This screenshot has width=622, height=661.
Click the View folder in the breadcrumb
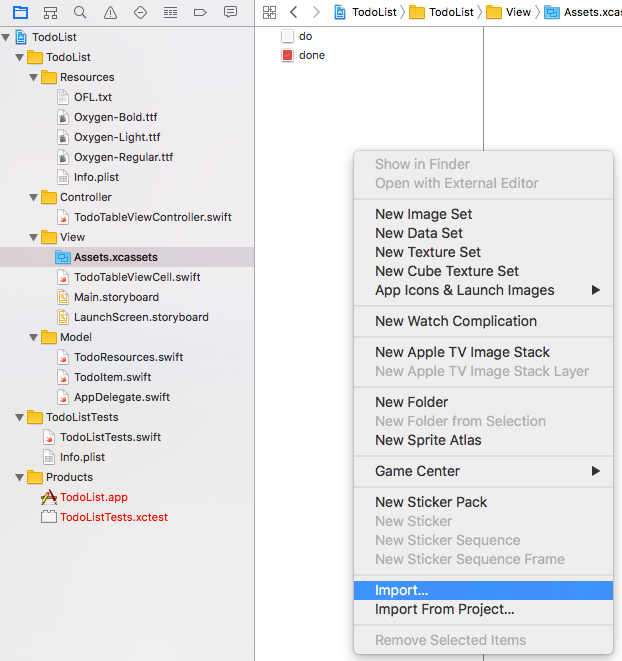518,12
